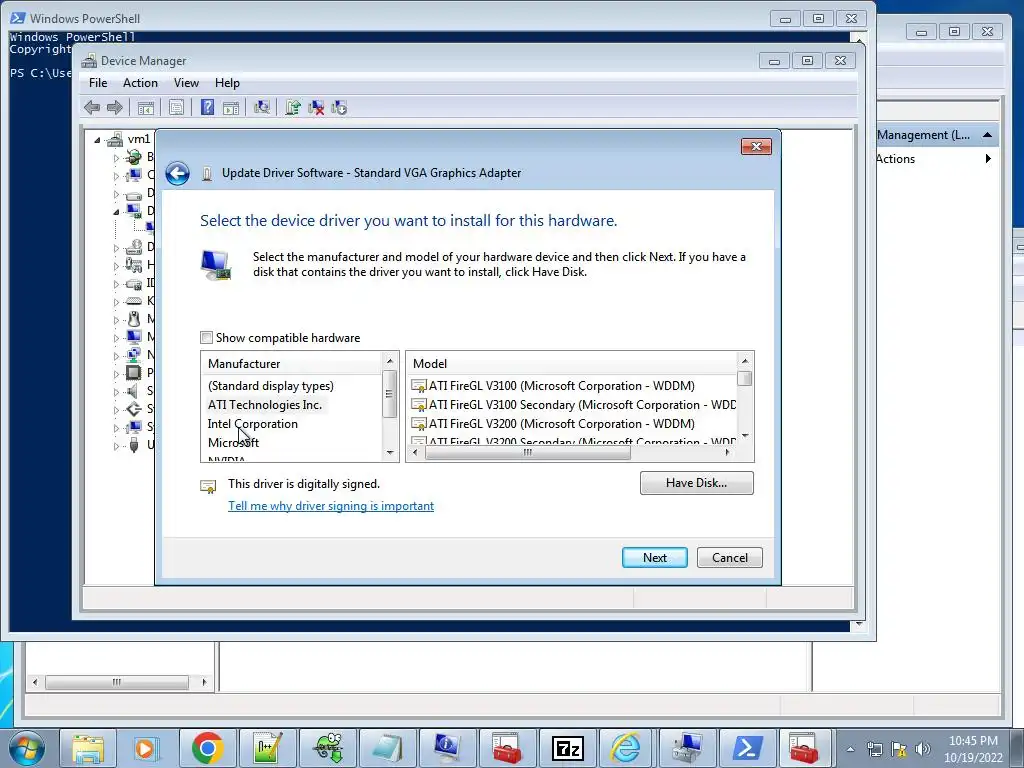The image size is (1024, 768).
Task: Open Google Chrome from the taskbar
Action: pyautogui.click(x=208, y=748)
